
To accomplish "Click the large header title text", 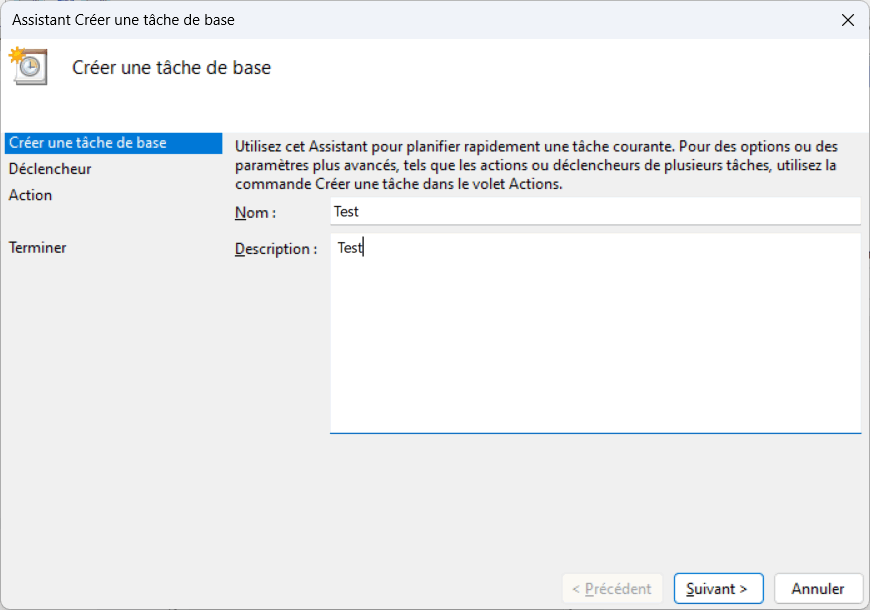I will pos(172,68).
